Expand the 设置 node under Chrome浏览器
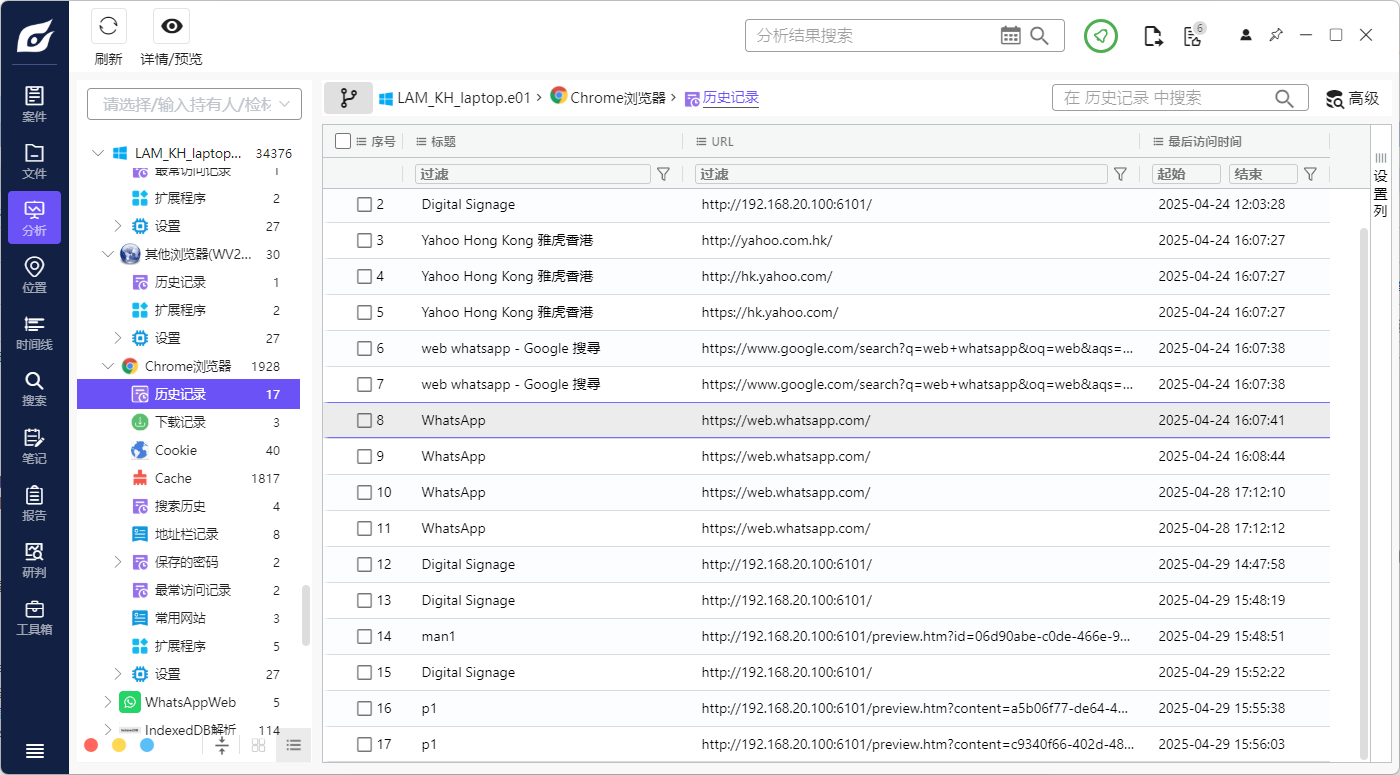 click(118, 674)
